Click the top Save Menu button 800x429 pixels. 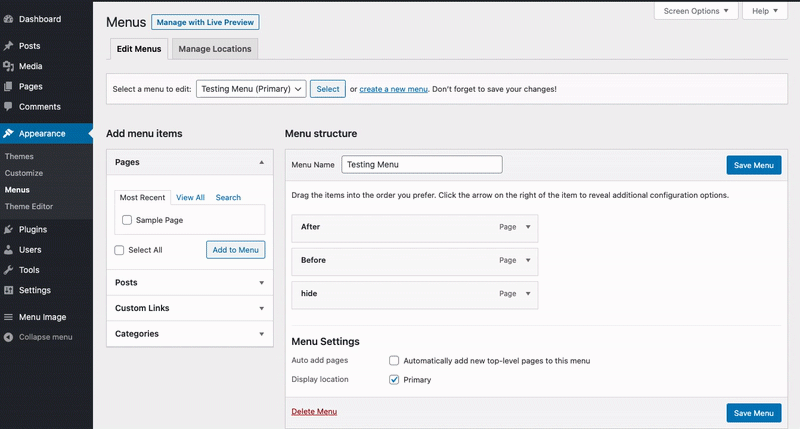[x=754, y=165]
